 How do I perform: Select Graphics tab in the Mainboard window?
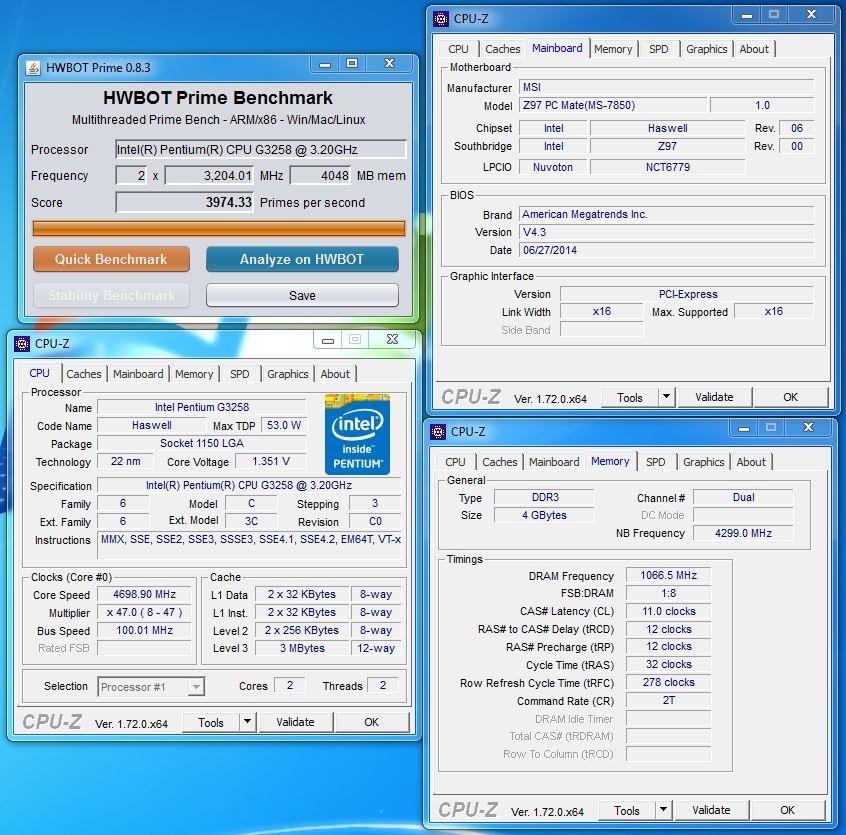point(707,49)
